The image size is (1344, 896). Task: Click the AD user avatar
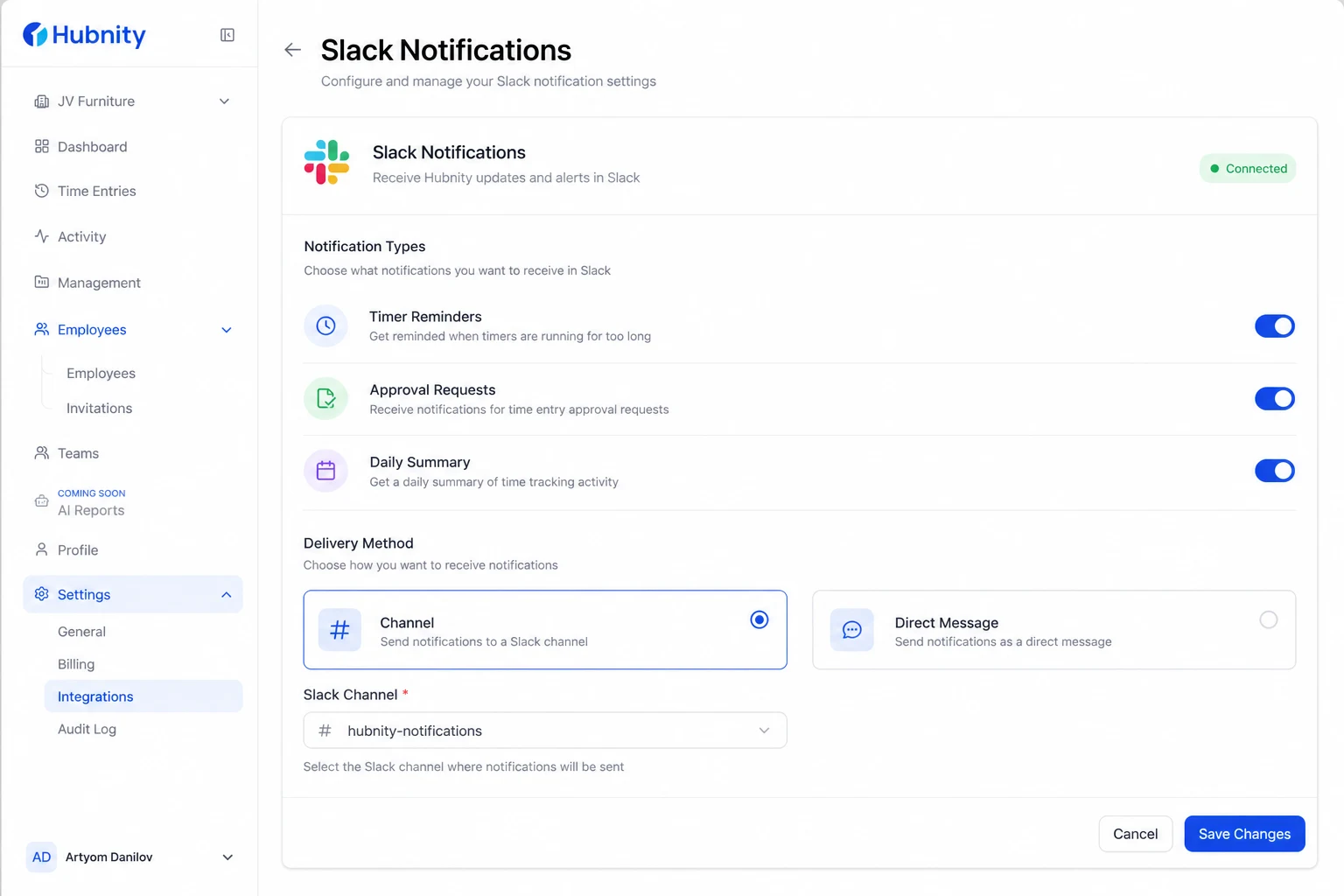(41, 857)
